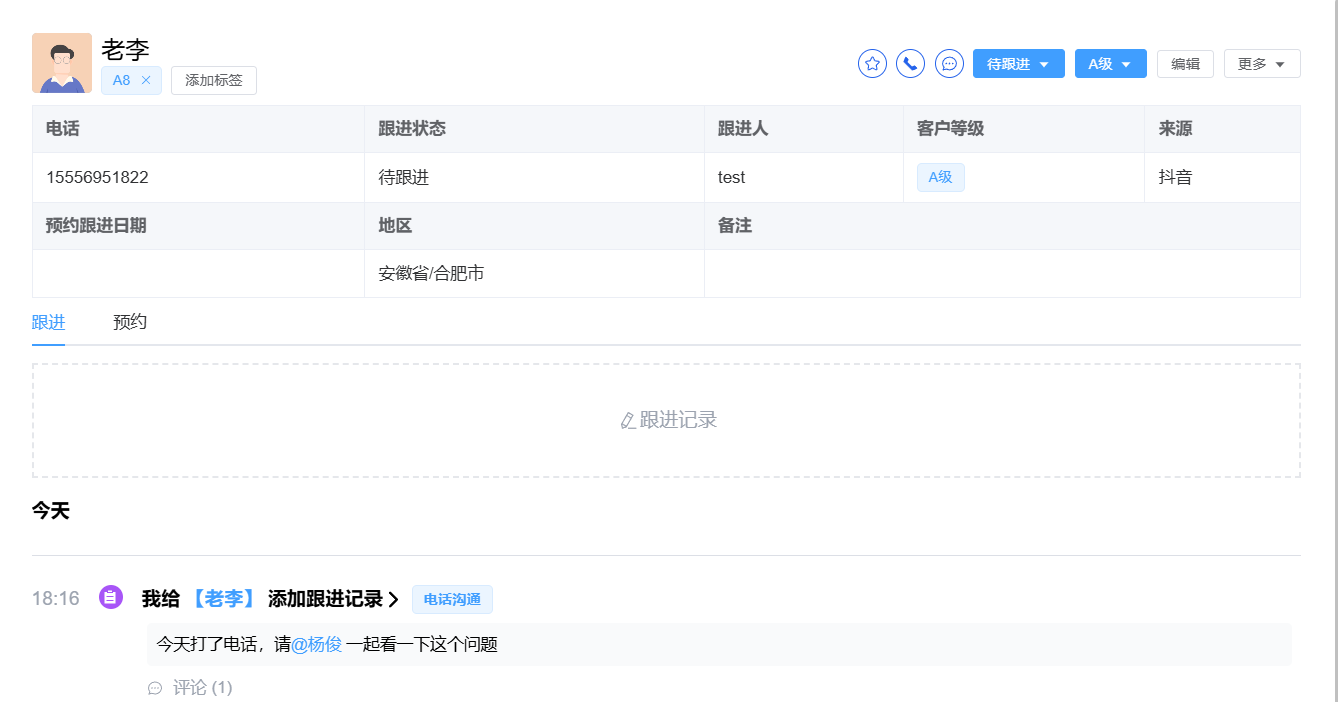Click the comment bubble icon beside 评论
The width and height of the screenshot is (1338, 702).
[155, 687]
